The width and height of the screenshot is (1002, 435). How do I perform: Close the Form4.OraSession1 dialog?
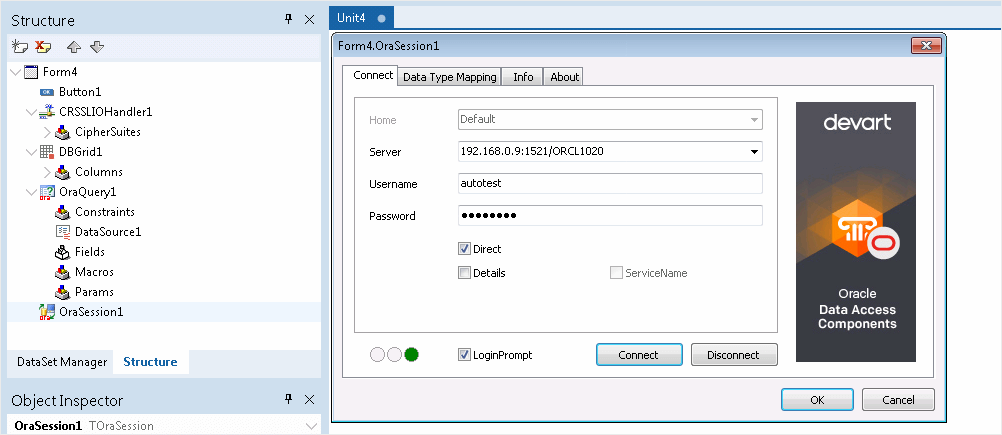click(926, 45)
